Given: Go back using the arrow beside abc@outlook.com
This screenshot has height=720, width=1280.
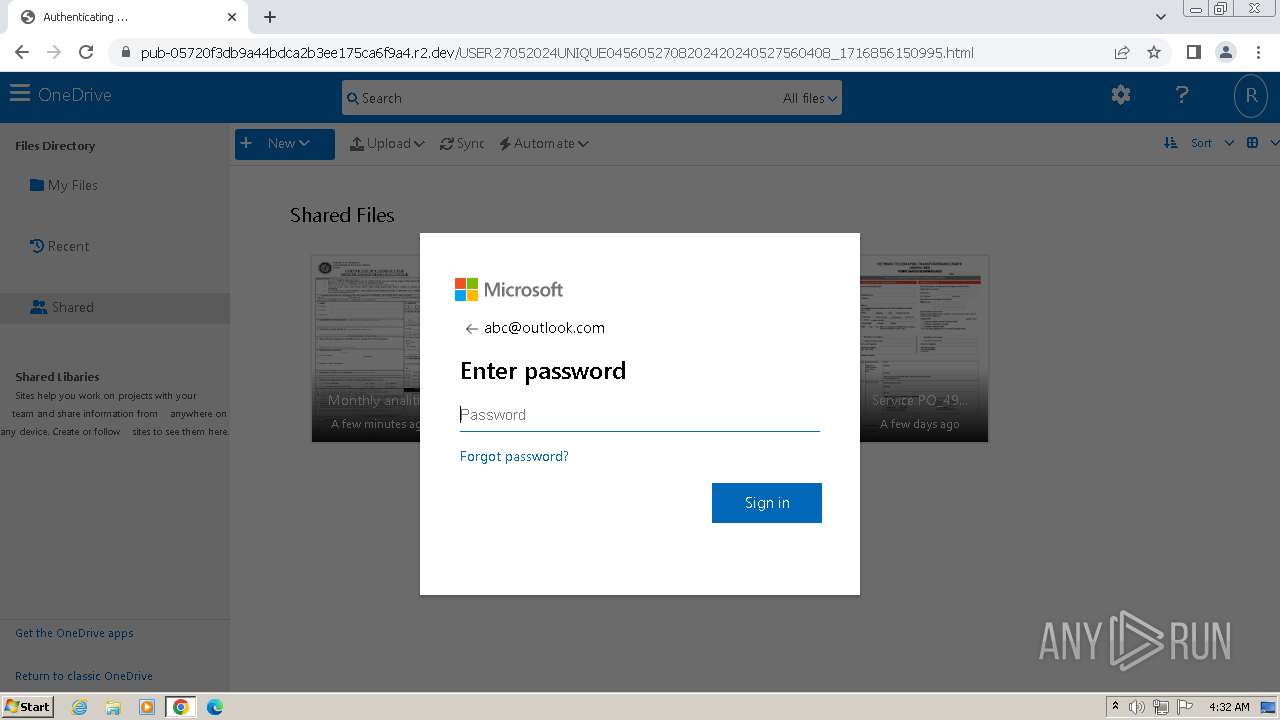Looking at the screenshot, I should point(471,328).
